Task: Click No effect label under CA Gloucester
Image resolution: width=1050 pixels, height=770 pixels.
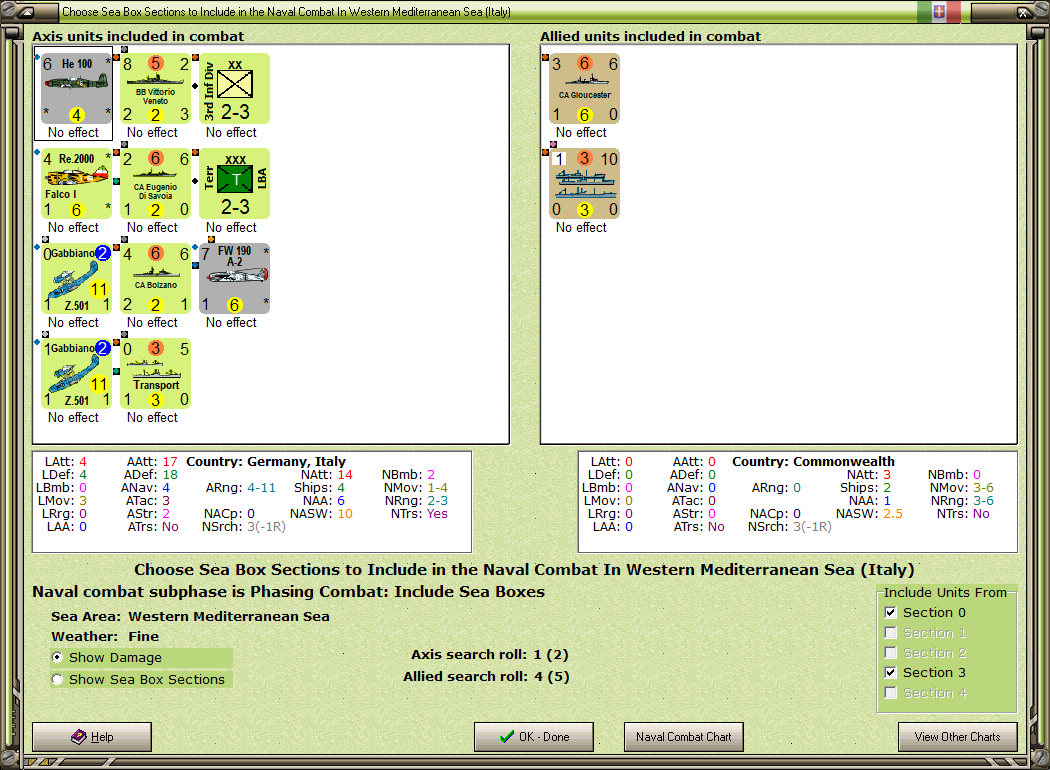Action: coord(581,133)
